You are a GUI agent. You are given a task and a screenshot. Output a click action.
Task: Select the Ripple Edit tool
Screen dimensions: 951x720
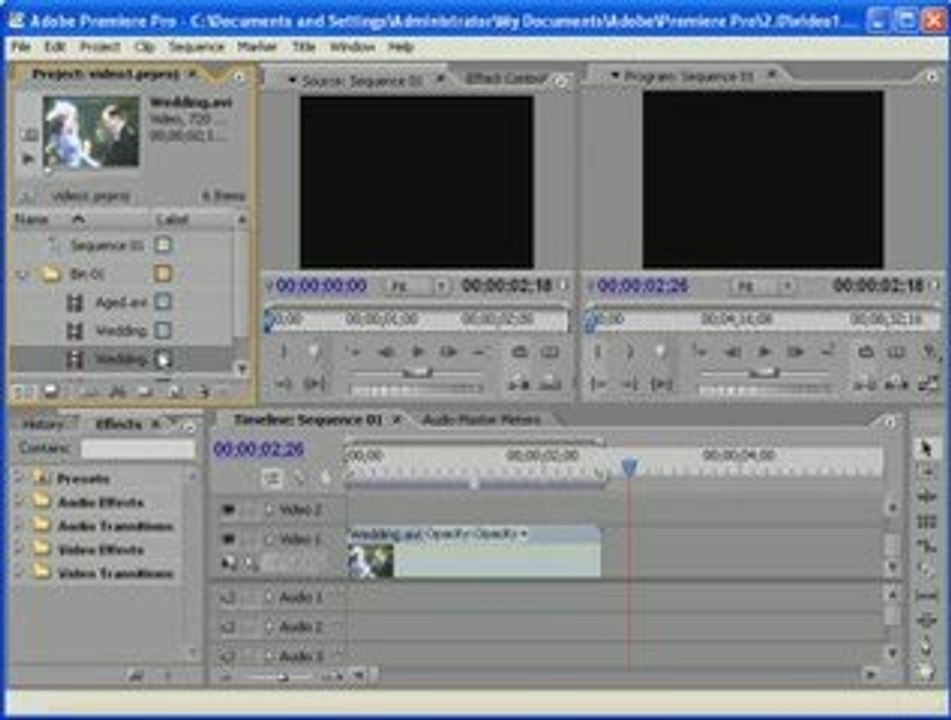(926, 497)
